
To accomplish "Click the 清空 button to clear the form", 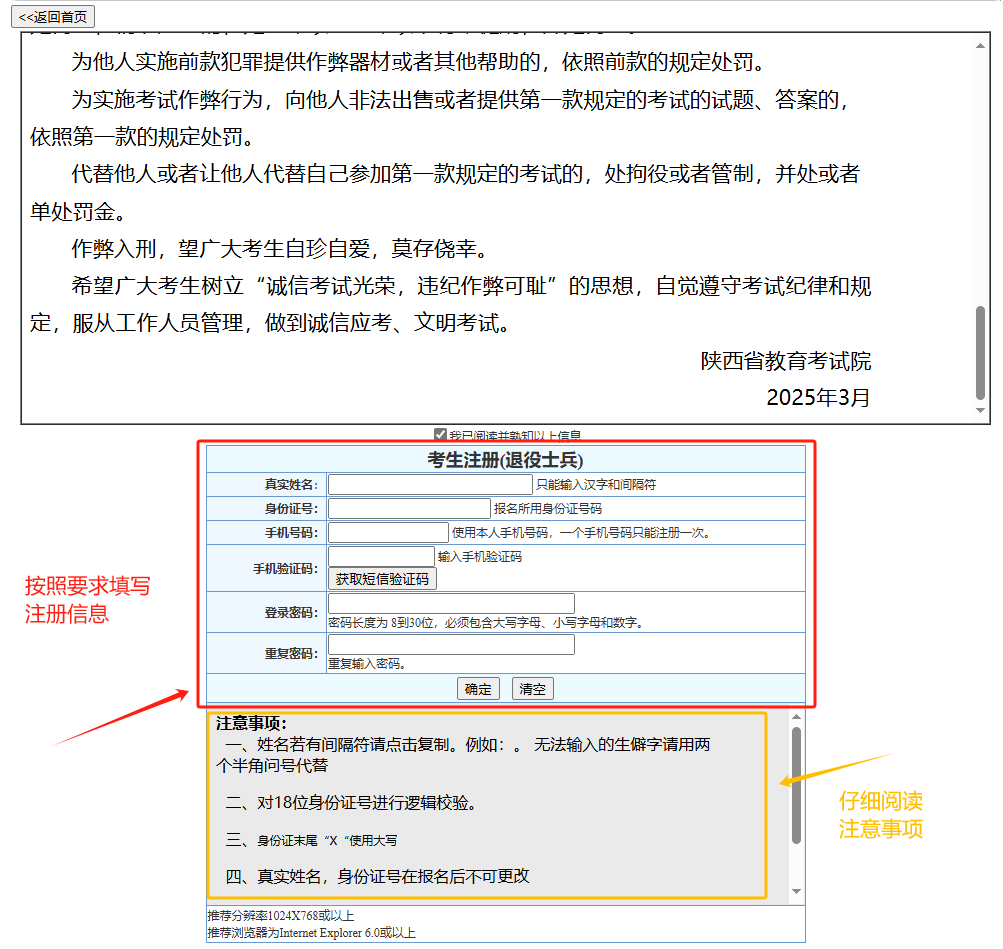I will coord(532,688).
